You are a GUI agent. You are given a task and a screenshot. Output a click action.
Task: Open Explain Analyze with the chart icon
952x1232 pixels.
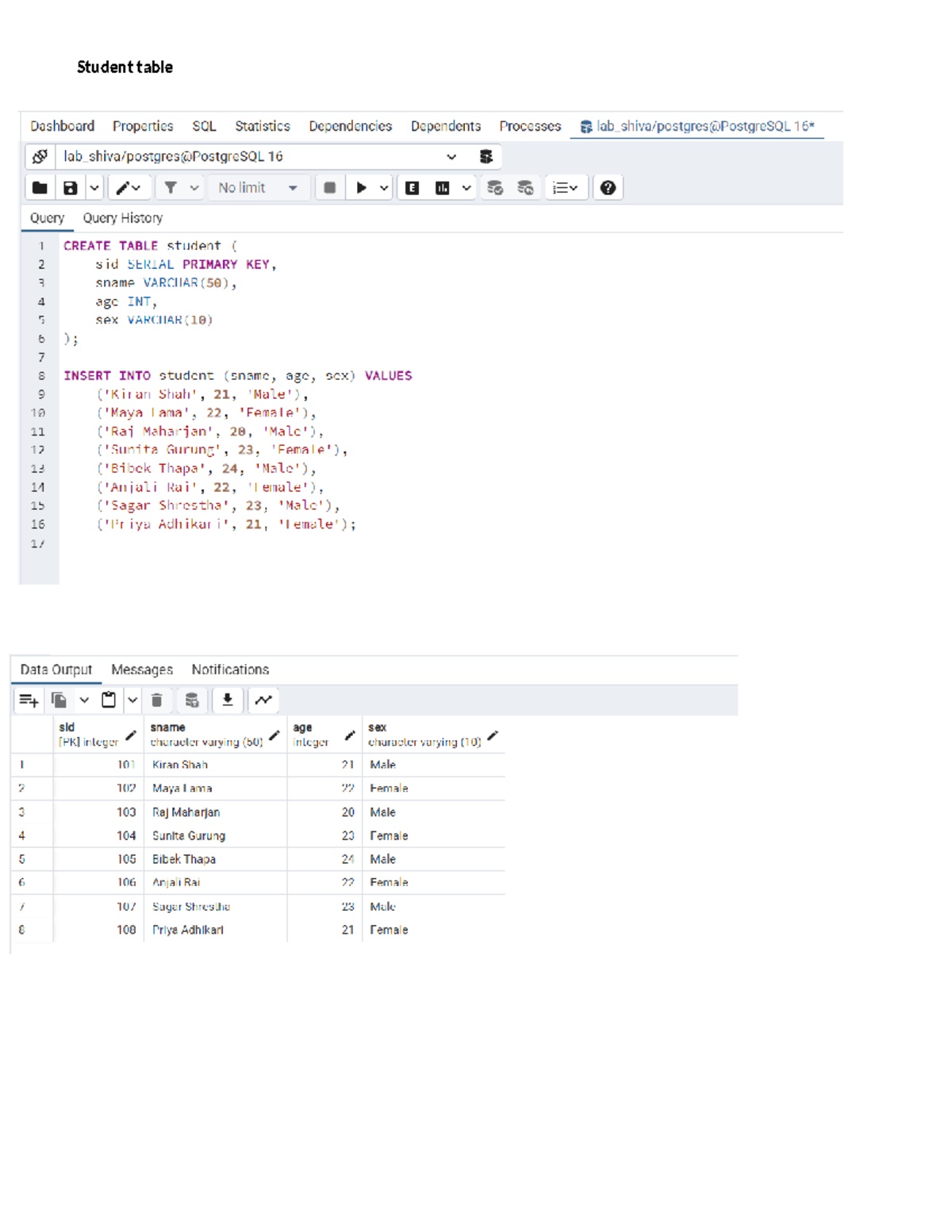pyautogui.click(x=441, y=187)
